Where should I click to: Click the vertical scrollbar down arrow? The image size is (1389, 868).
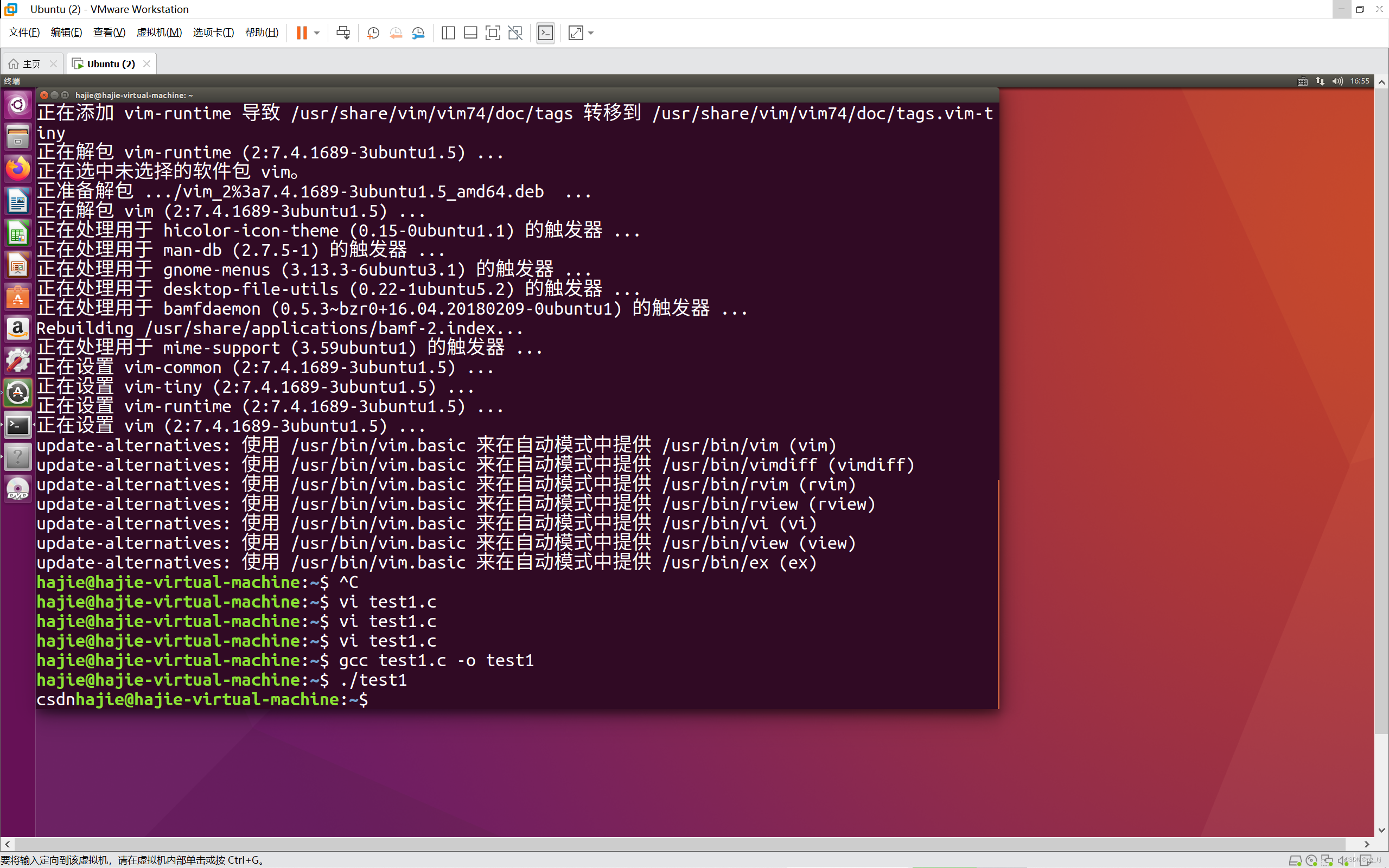(x=1381, y=831)
